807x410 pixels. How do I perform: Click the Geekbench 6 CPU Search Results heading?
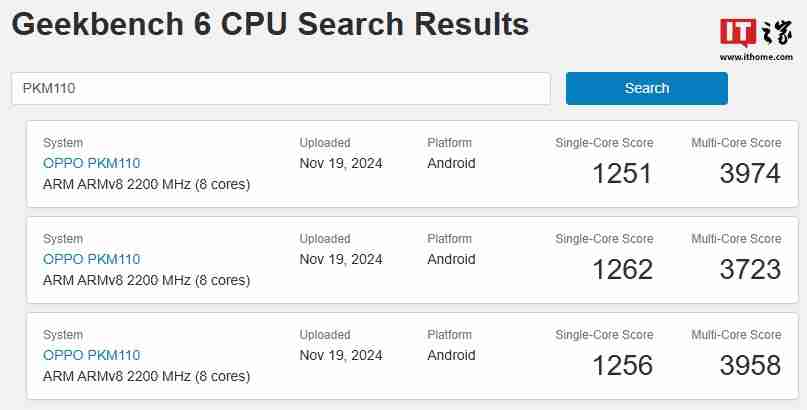(x=270, y=25)
